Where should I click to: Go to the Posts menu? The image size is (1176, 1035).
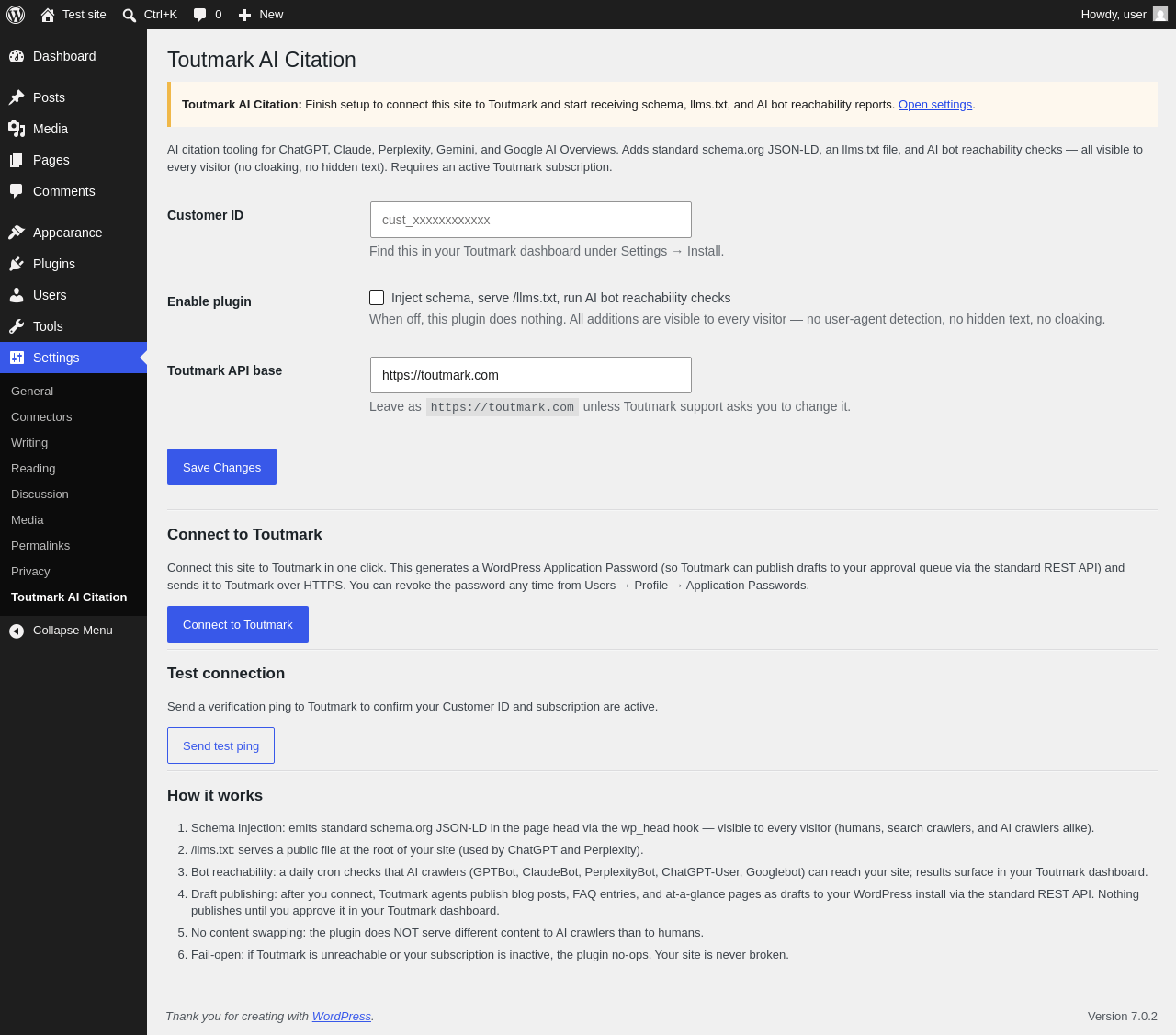(73, 97)
